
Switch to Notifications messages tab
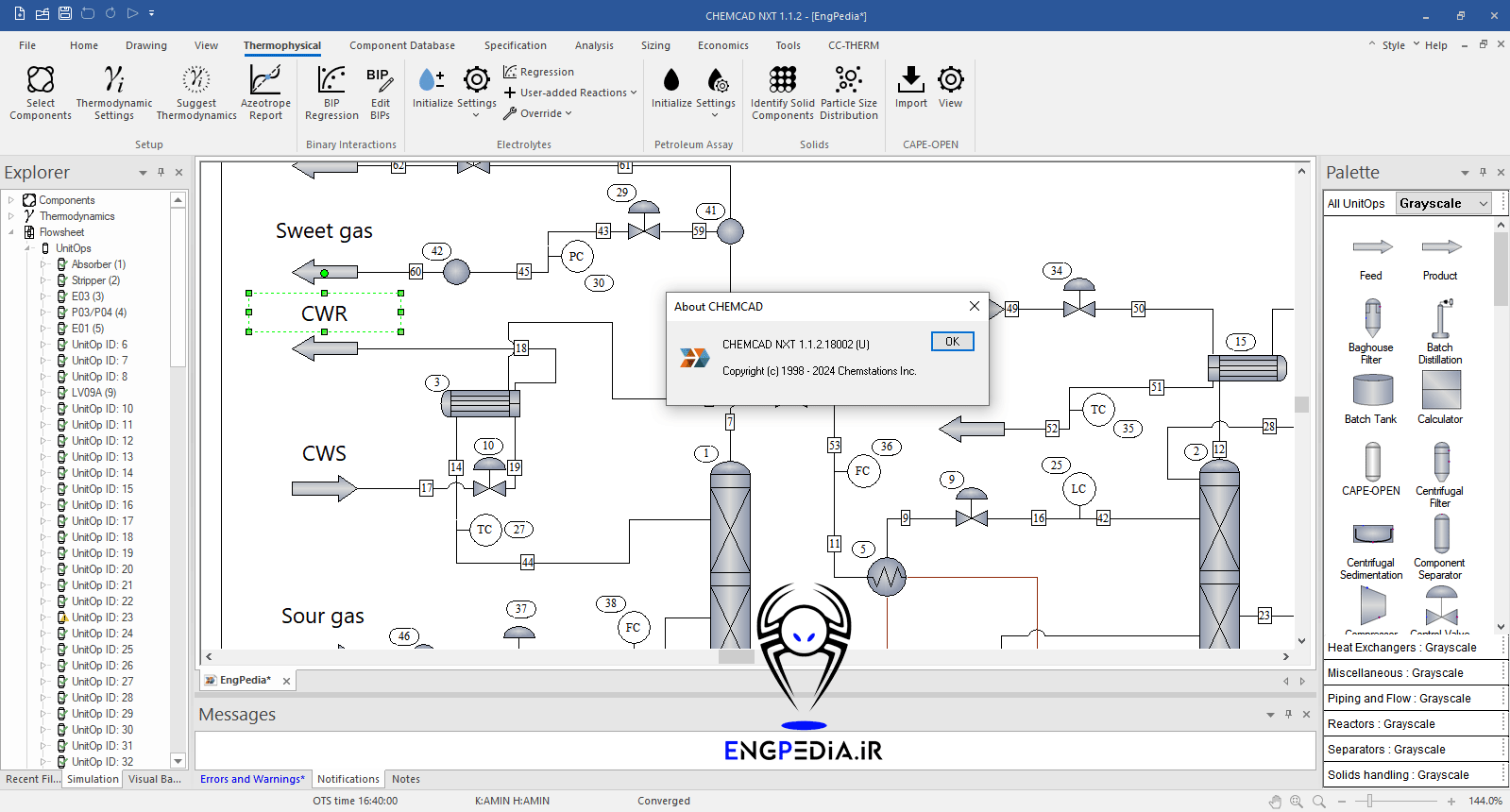pyautogui.click(x=348, y=779)
